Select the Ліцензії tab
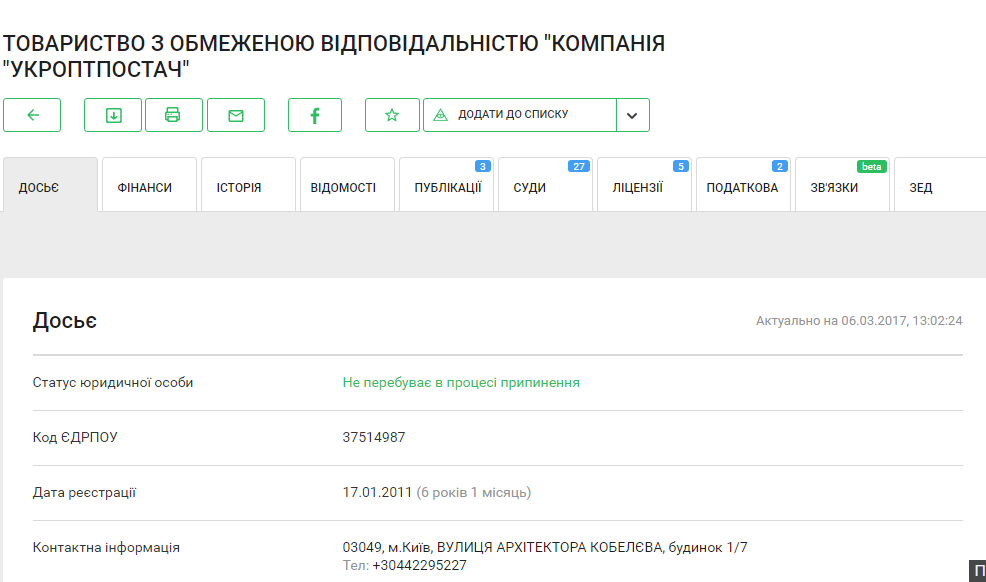 [x=638, y=187]
